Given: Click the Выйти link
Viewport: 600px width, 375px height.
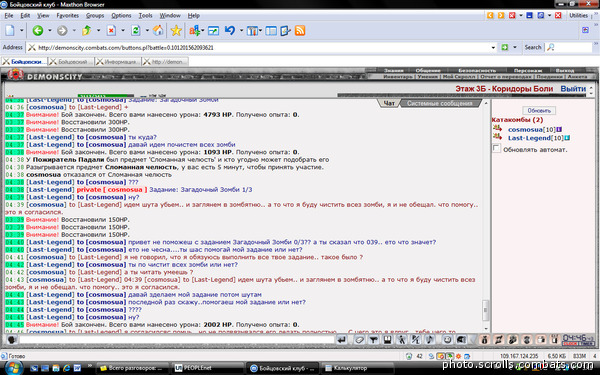Looking at the screenshot, I should pos(573,89).
